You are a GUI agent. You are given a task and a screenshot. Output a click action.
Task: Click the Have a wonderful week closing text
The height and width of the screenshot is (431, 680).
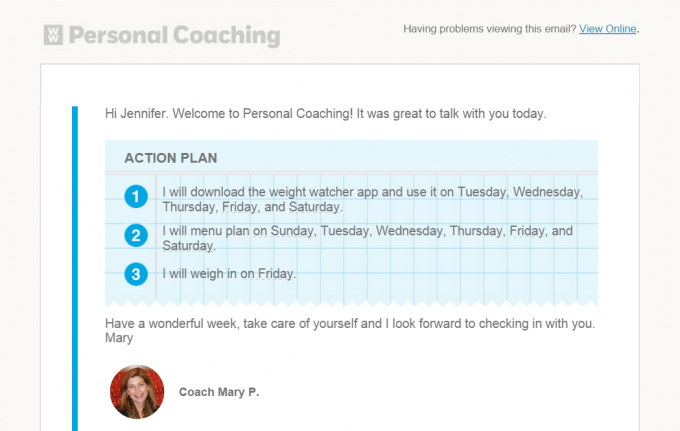click(350, 323)
